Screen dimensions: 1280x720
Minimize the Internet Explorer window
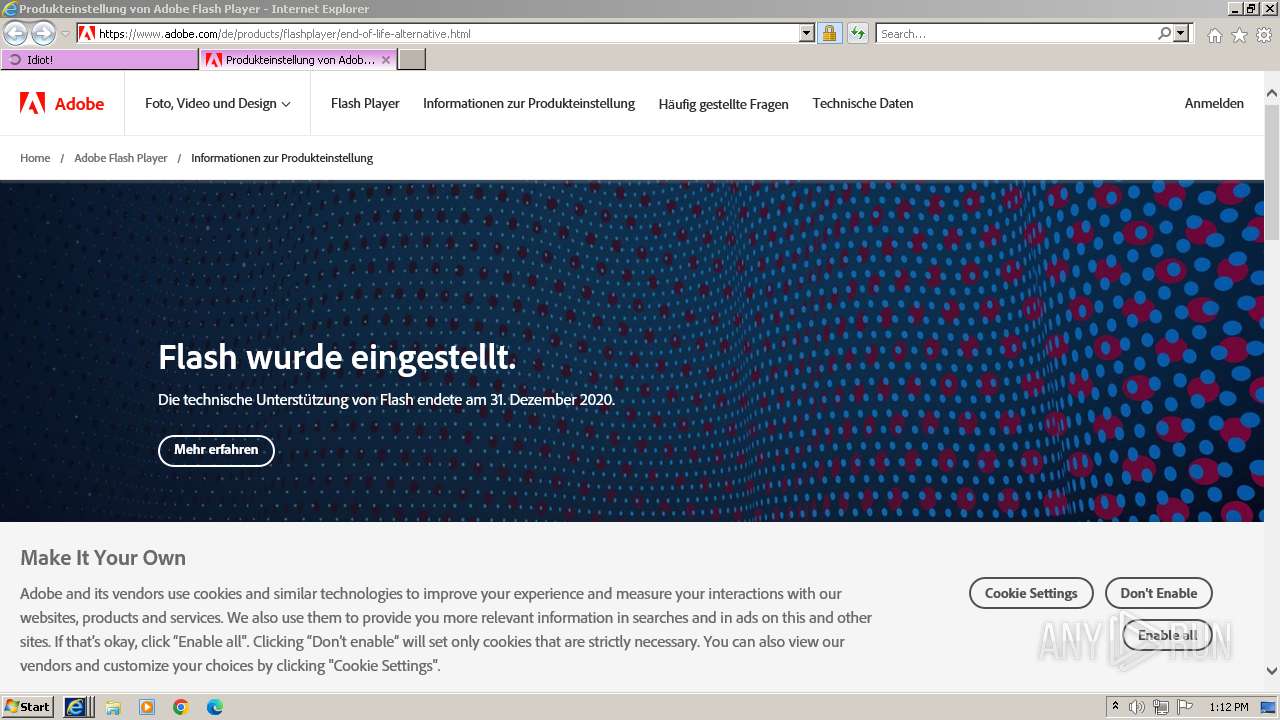click(x=1236, y=8)
